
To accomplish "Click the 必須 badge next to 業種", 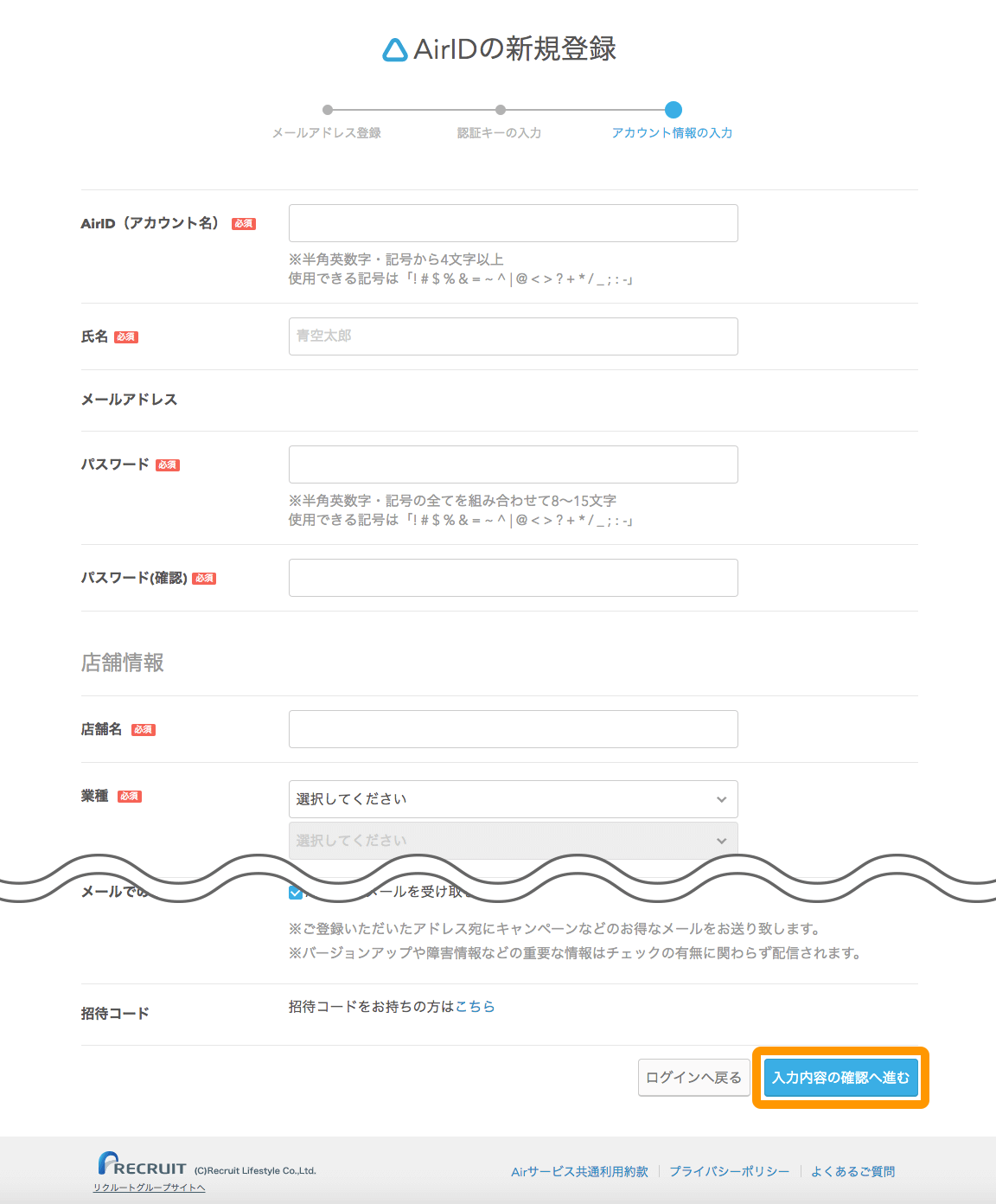I will click(130, 797).
